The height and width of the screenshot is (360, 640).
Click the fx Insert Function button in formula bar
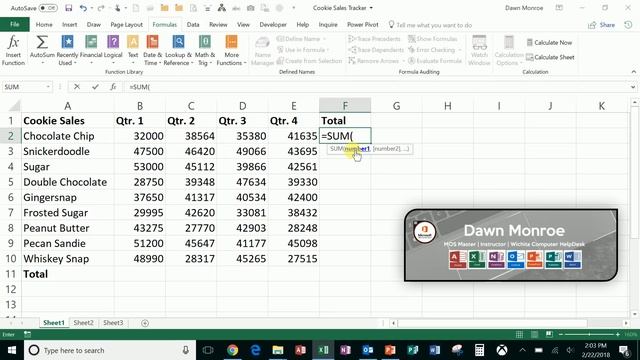113,87
